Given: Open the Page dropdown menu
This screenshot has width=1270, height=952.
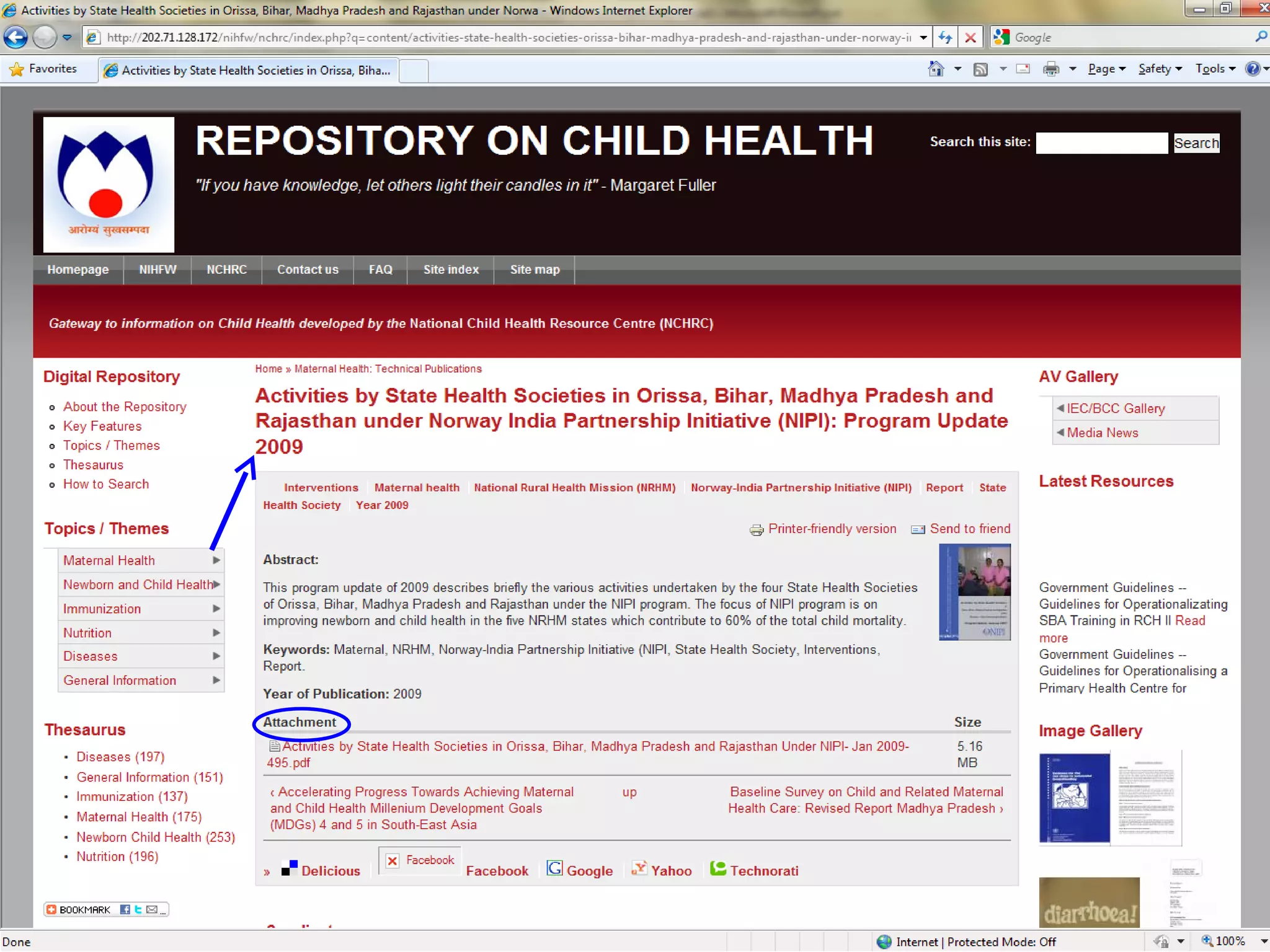Looking at the screenshot, I should click(x=1106, y=69).
